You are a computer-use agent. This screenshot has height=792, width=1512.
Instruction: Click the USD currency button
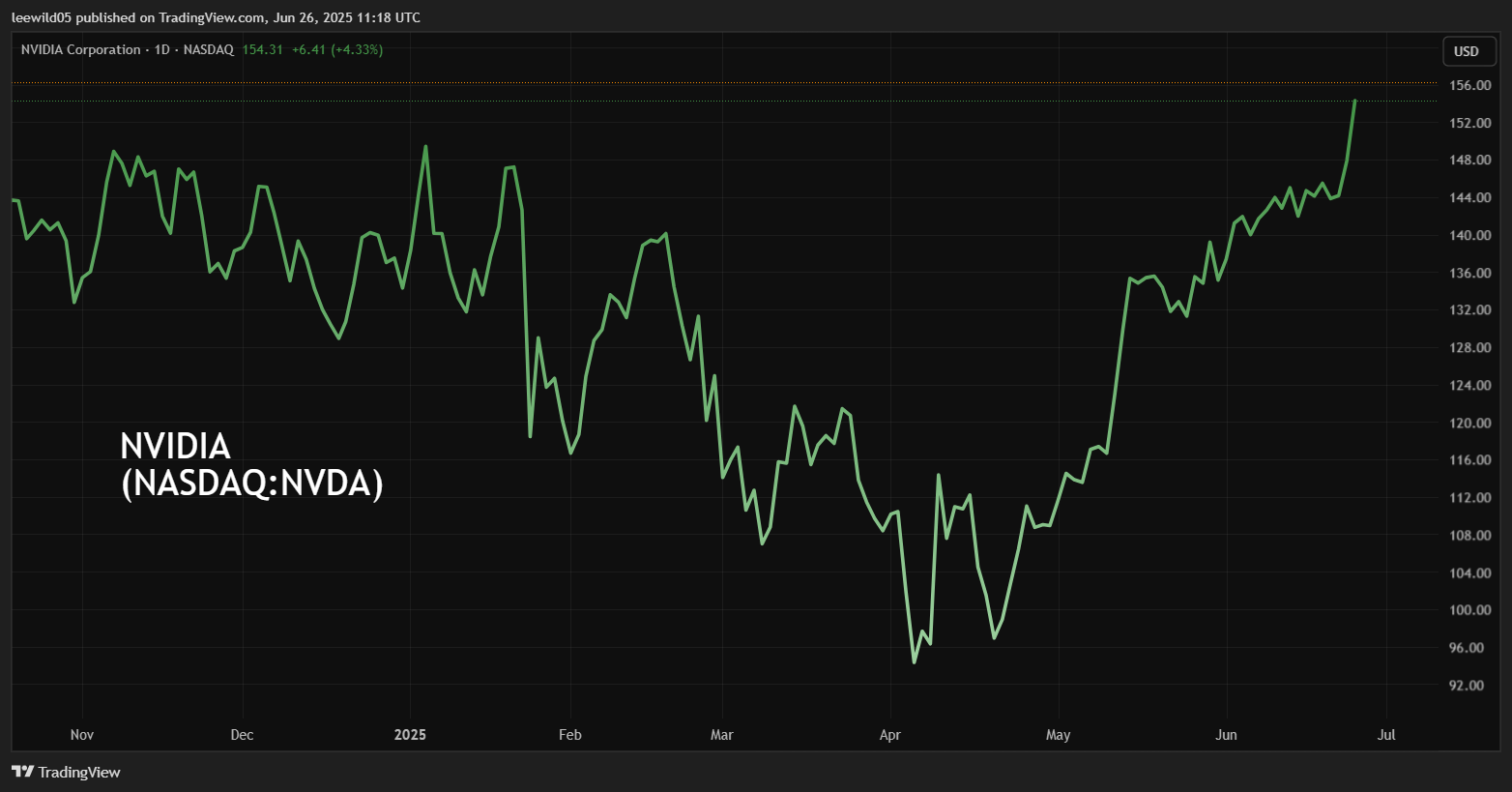tap(1468, 51)
